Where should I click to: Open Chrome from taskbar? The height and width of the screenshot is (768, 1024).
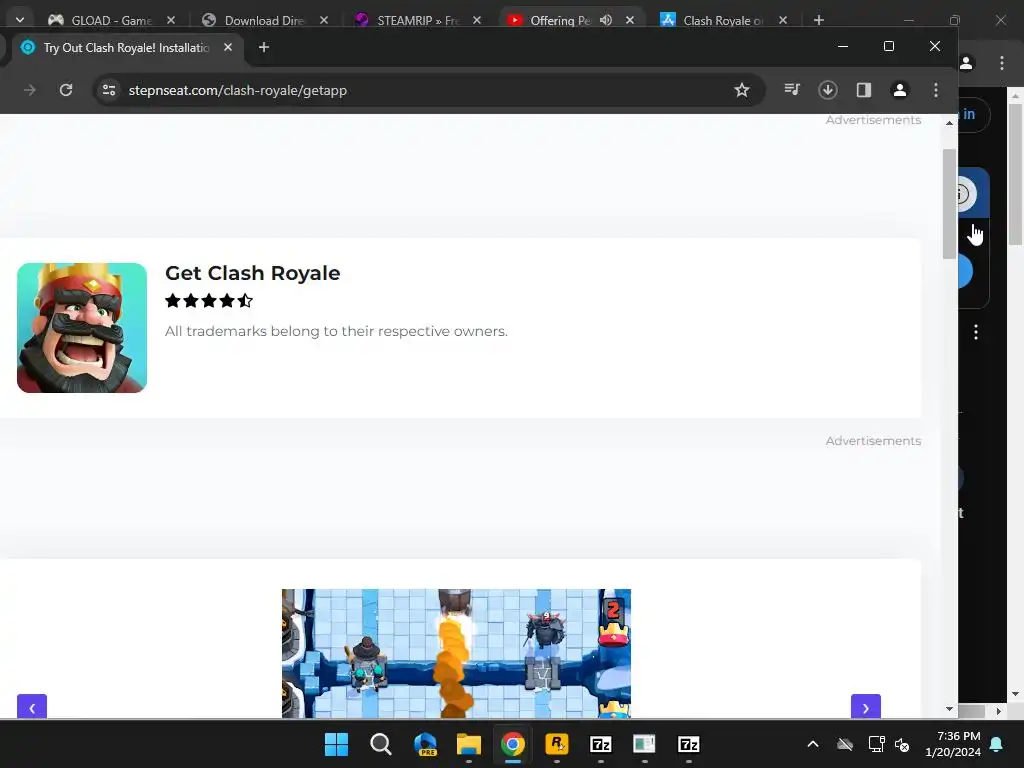point(513,744)
